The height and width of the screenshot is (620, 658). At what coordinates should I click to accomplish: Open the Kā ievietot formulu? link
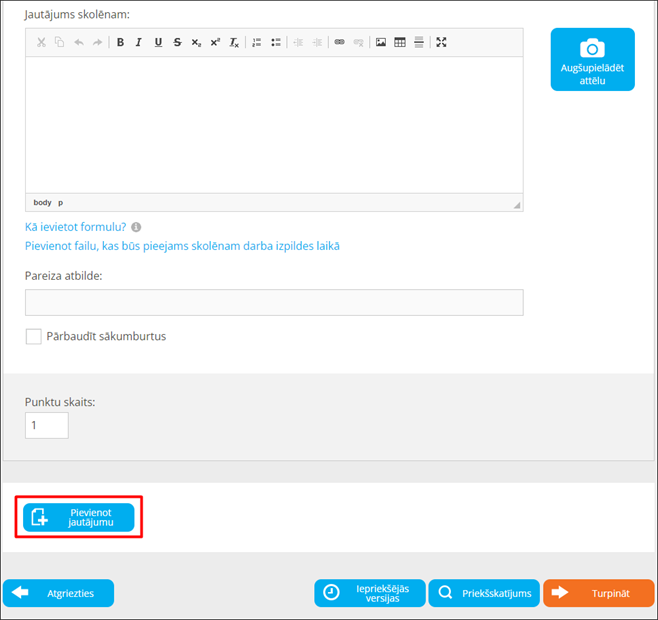(x=75, y=227)
